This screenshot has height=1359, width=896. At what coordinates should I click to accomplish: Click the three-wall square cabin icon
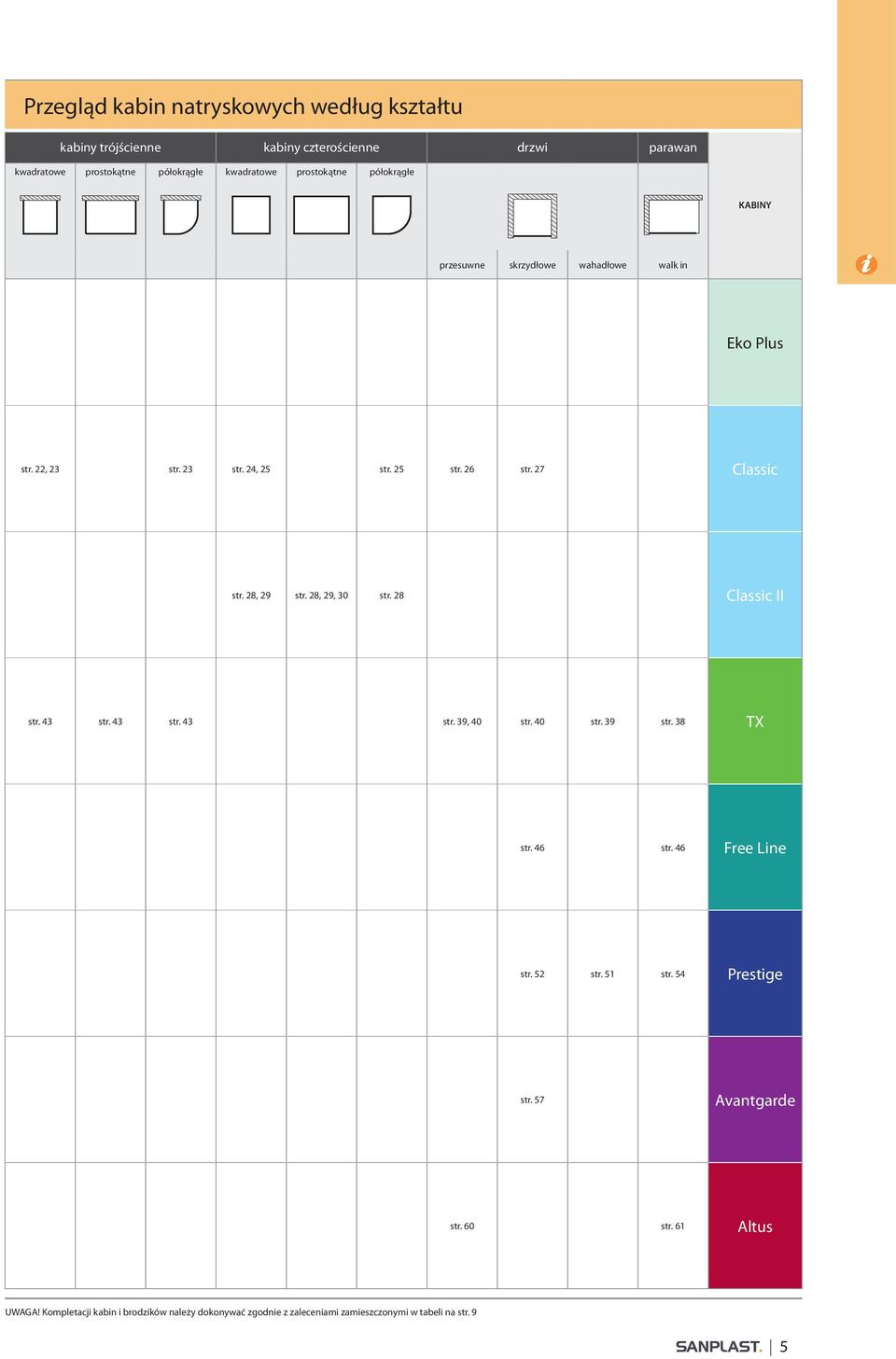[x=40, y=215]
